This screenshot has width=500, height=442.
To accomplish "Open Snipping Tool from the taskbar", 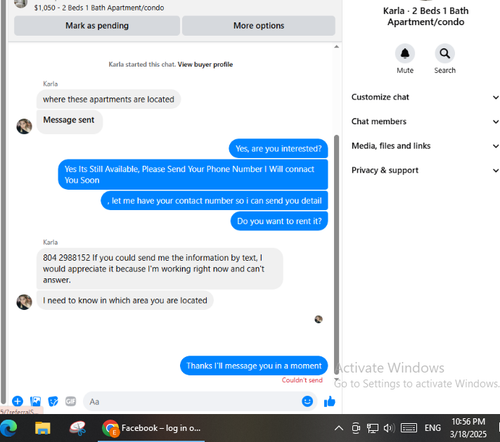I will pyautogui.click(x=77, y=428).
